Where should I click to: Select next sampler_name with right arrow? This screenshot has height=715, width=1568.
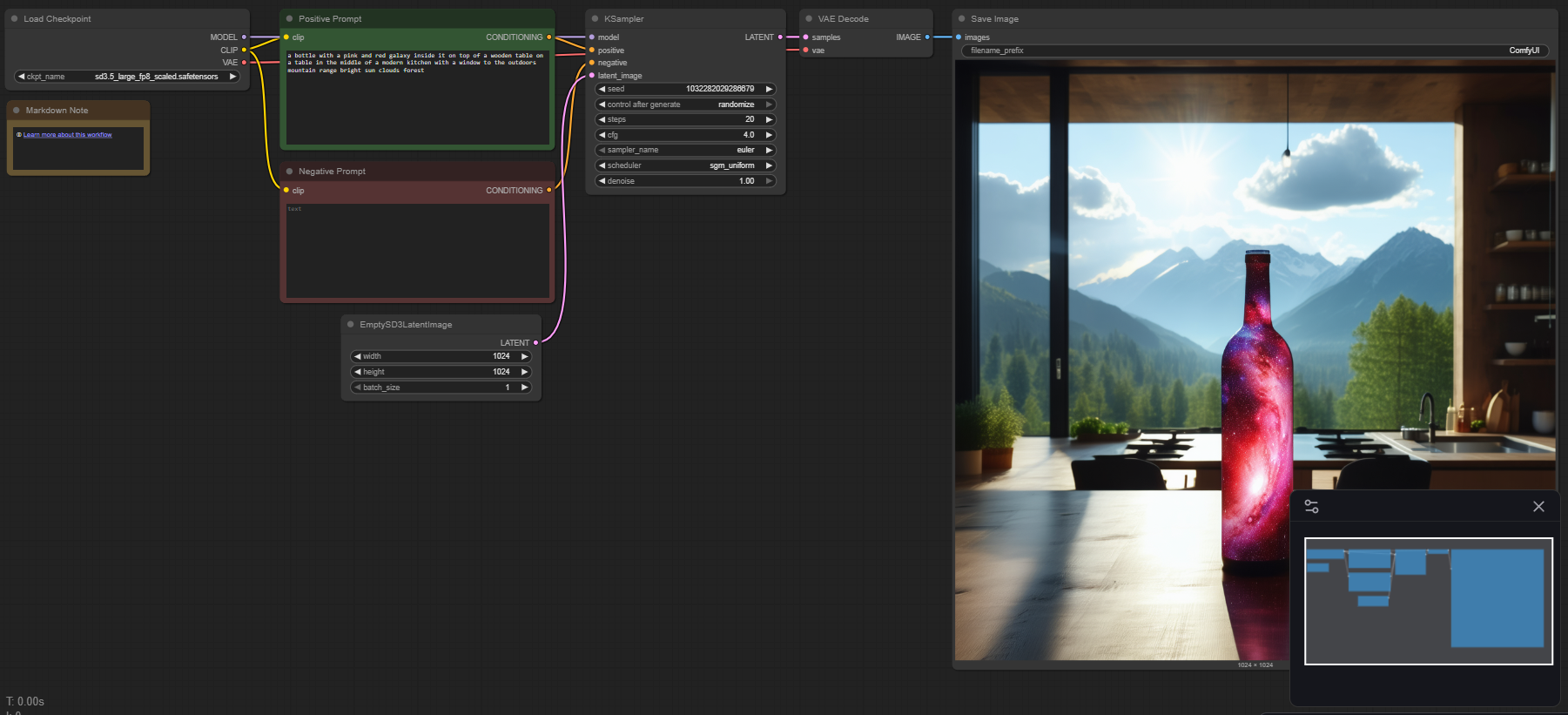(x=769, y=150)
